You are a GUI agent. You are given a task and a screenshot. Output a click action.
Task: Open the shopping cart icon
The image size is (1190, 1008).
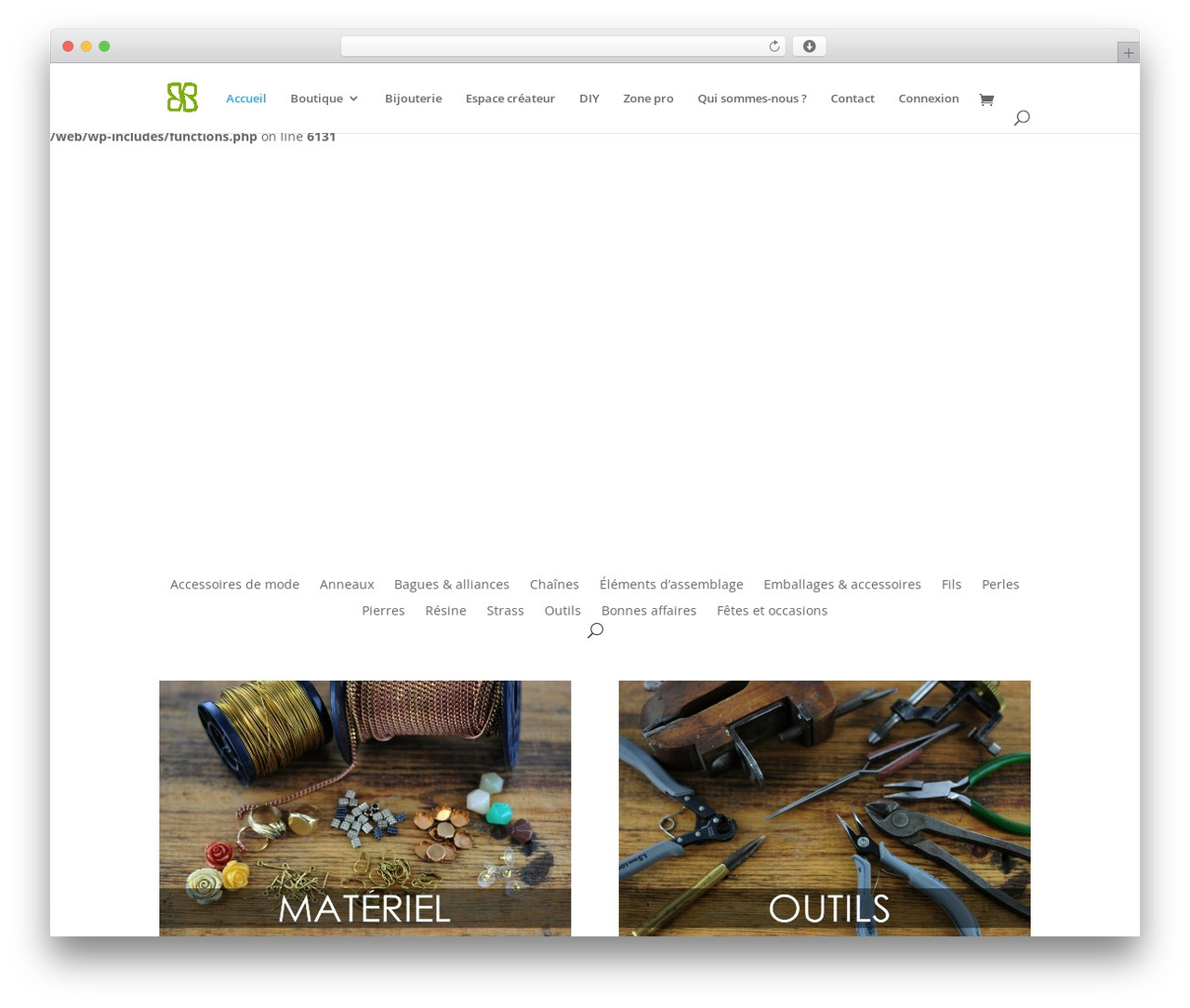click(x=986, y=99)
